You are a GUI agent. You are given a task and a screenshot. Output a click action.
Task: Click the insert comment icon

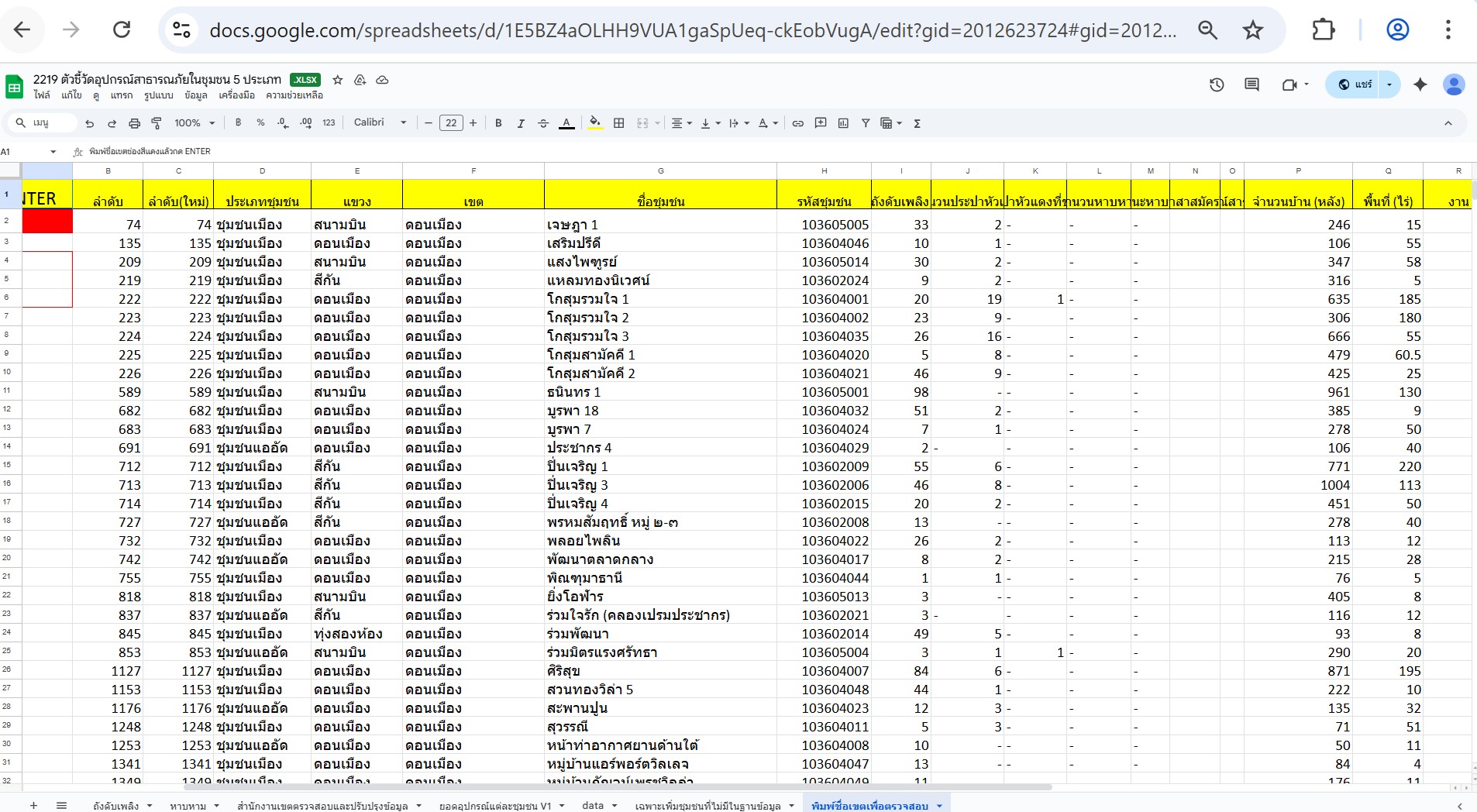tap(821, 123)
